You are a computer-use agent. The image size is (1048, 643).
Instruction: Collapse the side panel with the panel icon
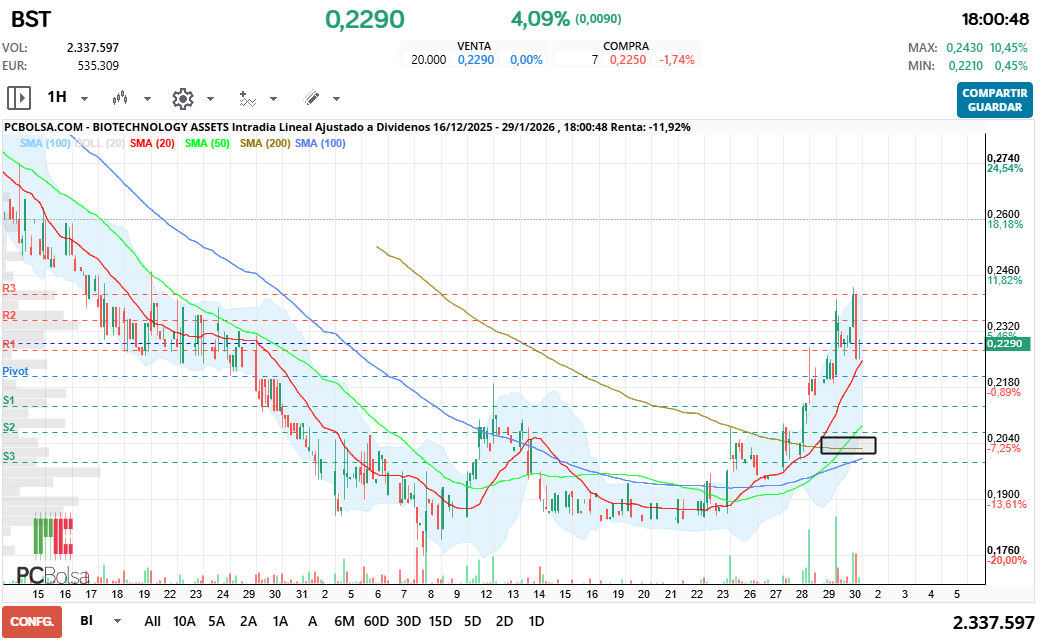click(x=19, y=97)
